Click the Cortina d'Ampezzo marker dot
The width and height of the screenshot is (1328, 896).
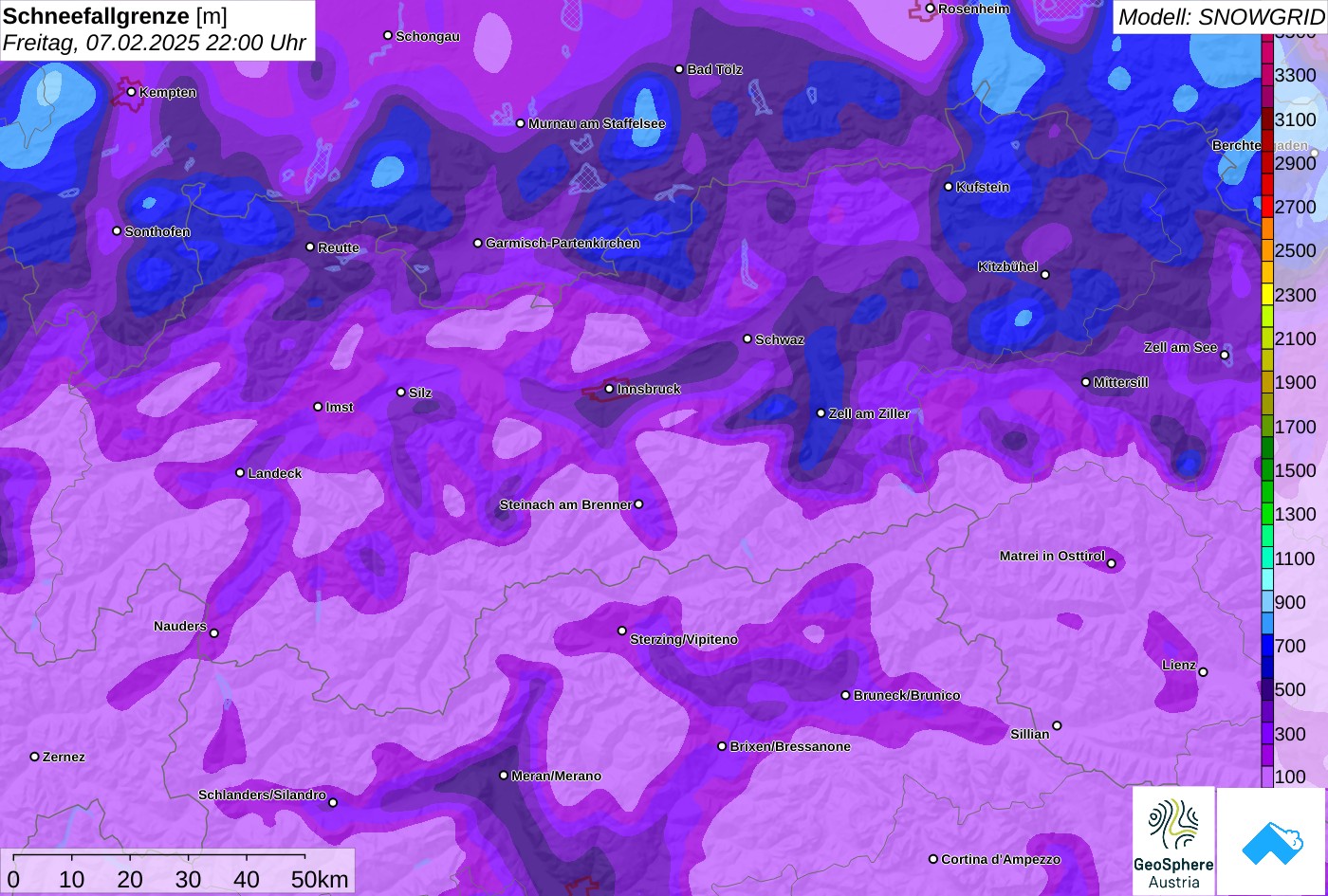[933, 859]
